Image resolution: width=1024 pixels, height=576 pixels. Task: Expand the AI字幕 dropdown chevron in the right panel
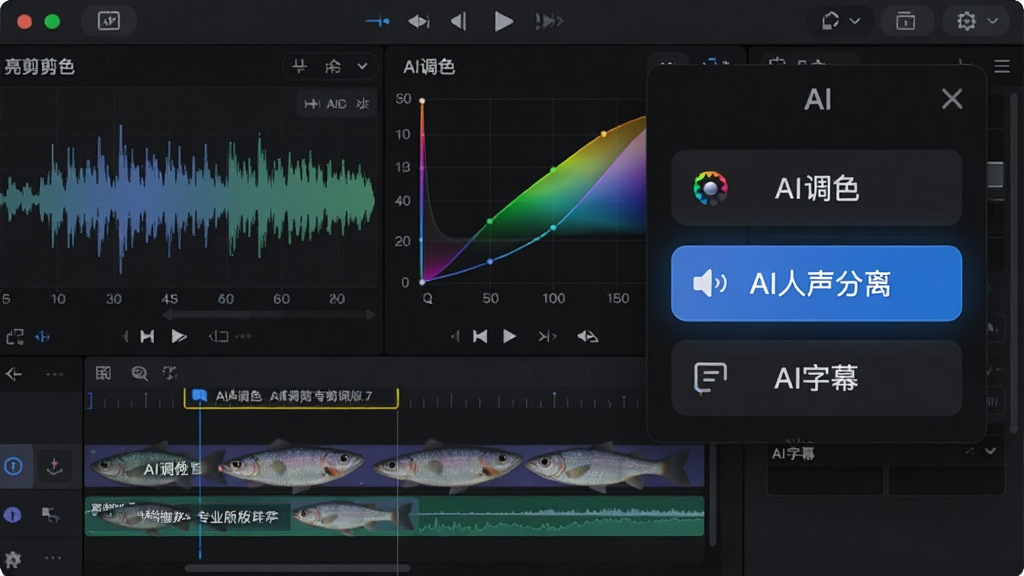[991, 451]
